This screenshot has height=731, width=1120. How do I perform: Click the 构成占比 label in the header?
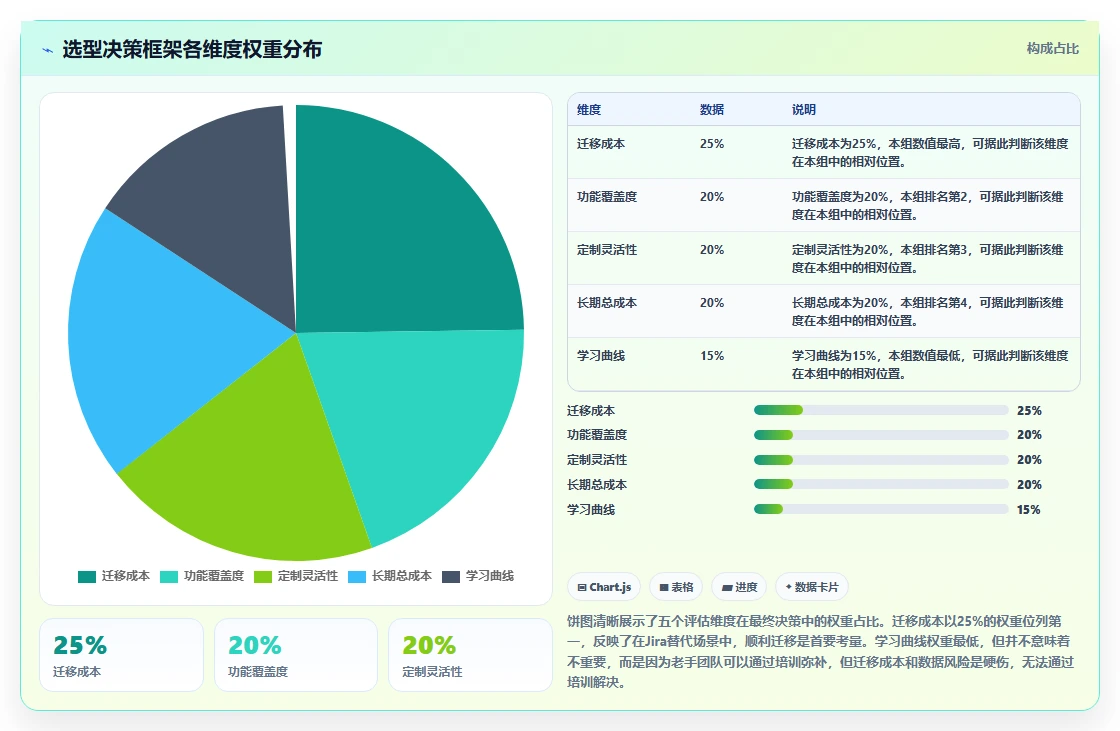coord(1052,49)
